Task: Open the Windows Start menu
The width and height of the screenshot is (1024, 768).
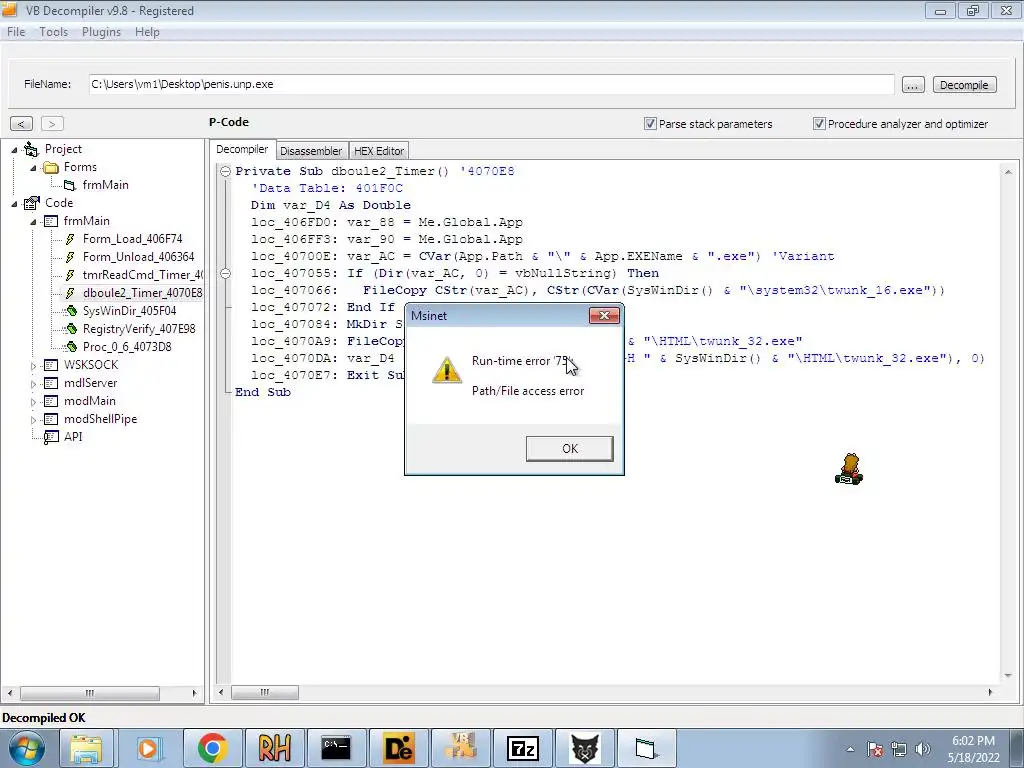Action: click(26, 748)
